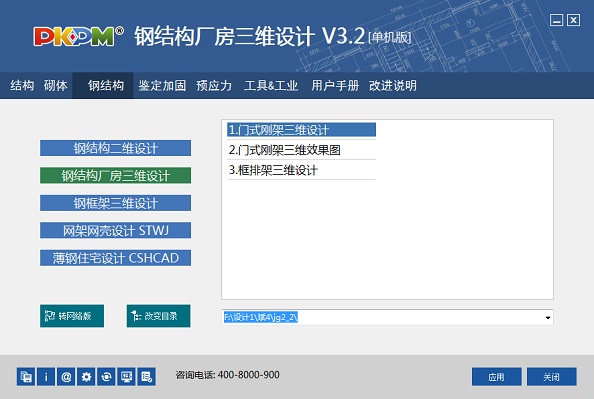Click the monitor display icon
The width and height of the screenshot is (594, 399).
(x=127, y=377)
